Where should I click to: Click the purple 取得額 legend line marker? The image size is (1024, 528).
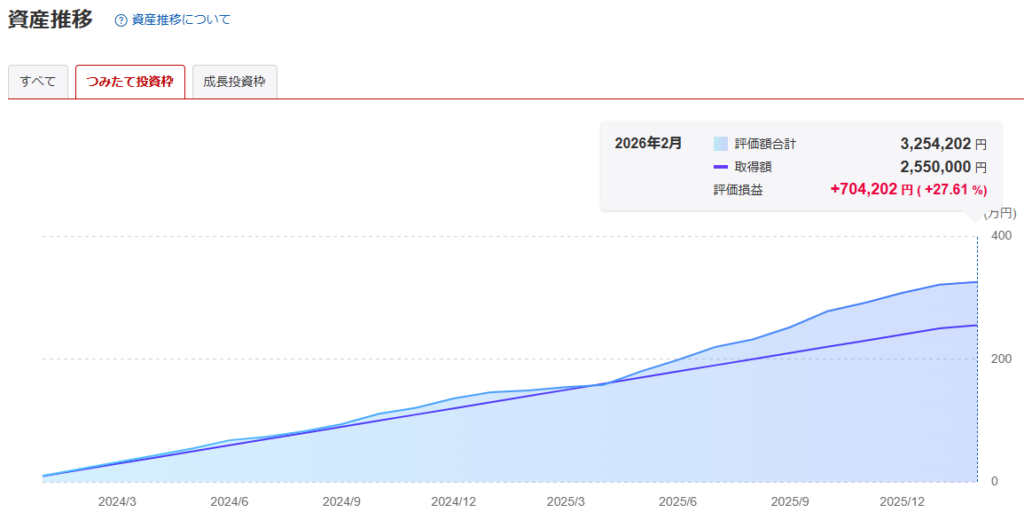pos(721,167)
